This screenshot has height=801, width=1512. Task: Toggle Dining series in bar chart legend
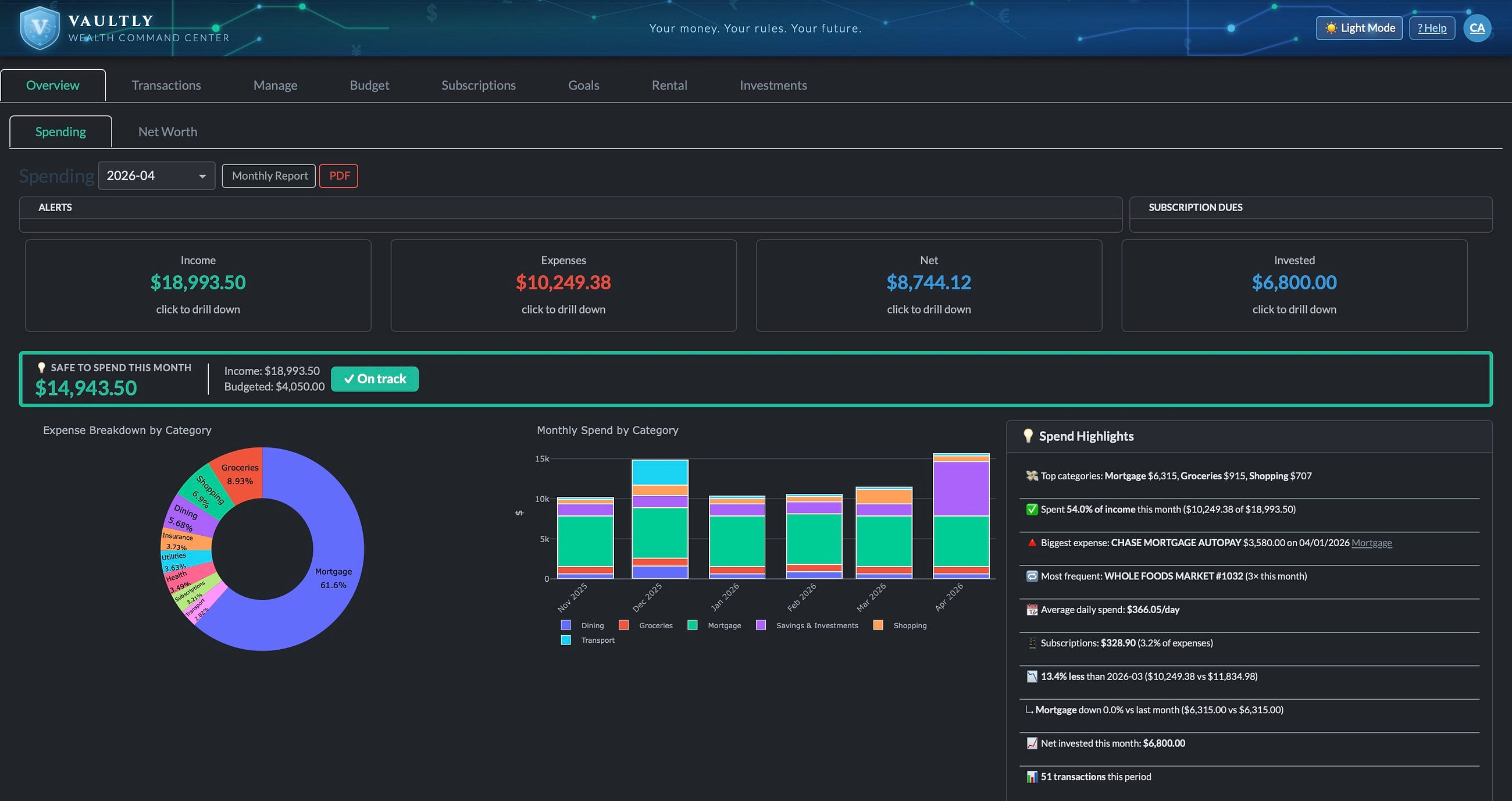pos(582,625)
